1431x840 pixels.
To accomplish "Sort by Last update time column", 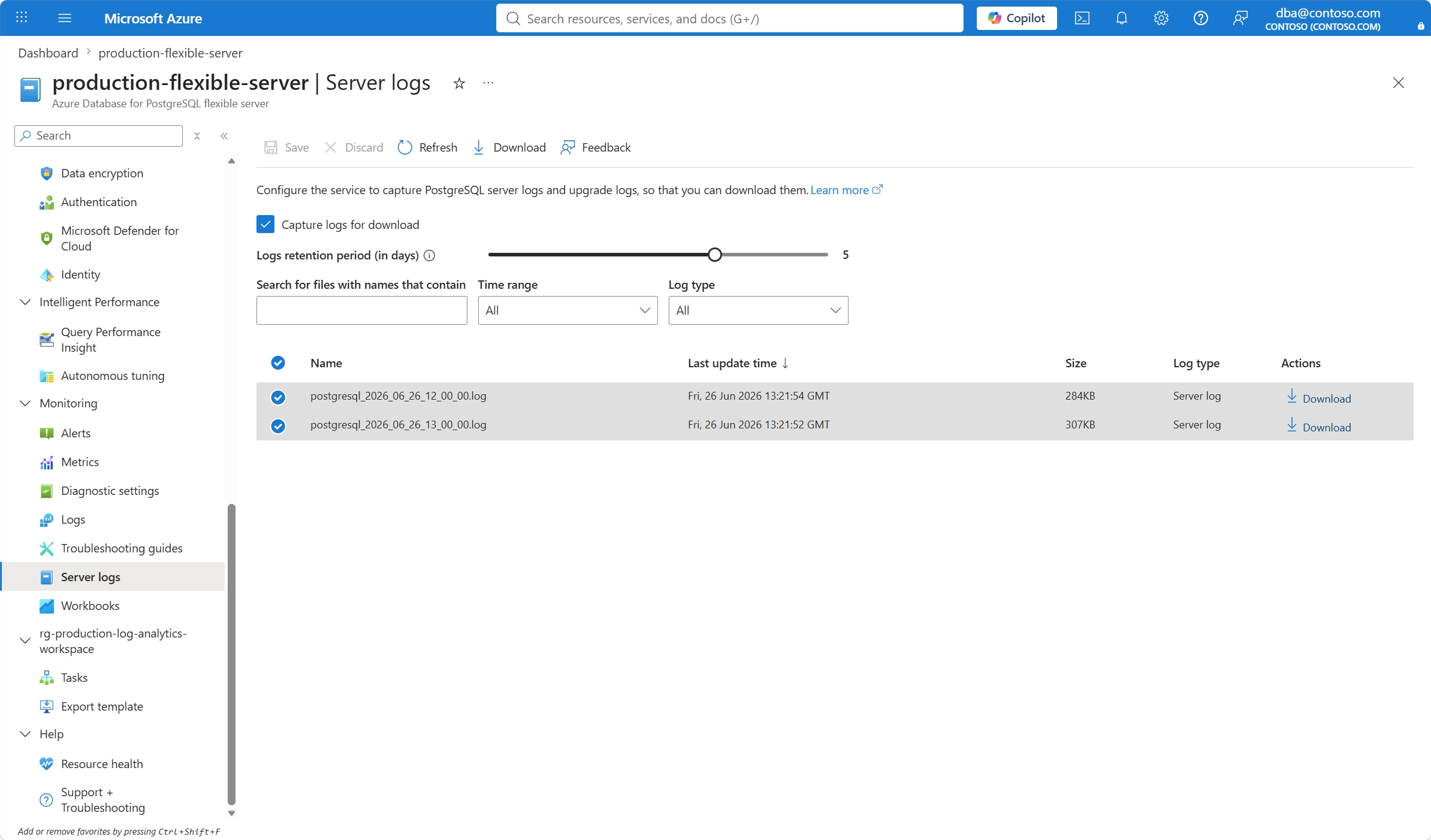I will pyautogui.click(x=738, y=363).
